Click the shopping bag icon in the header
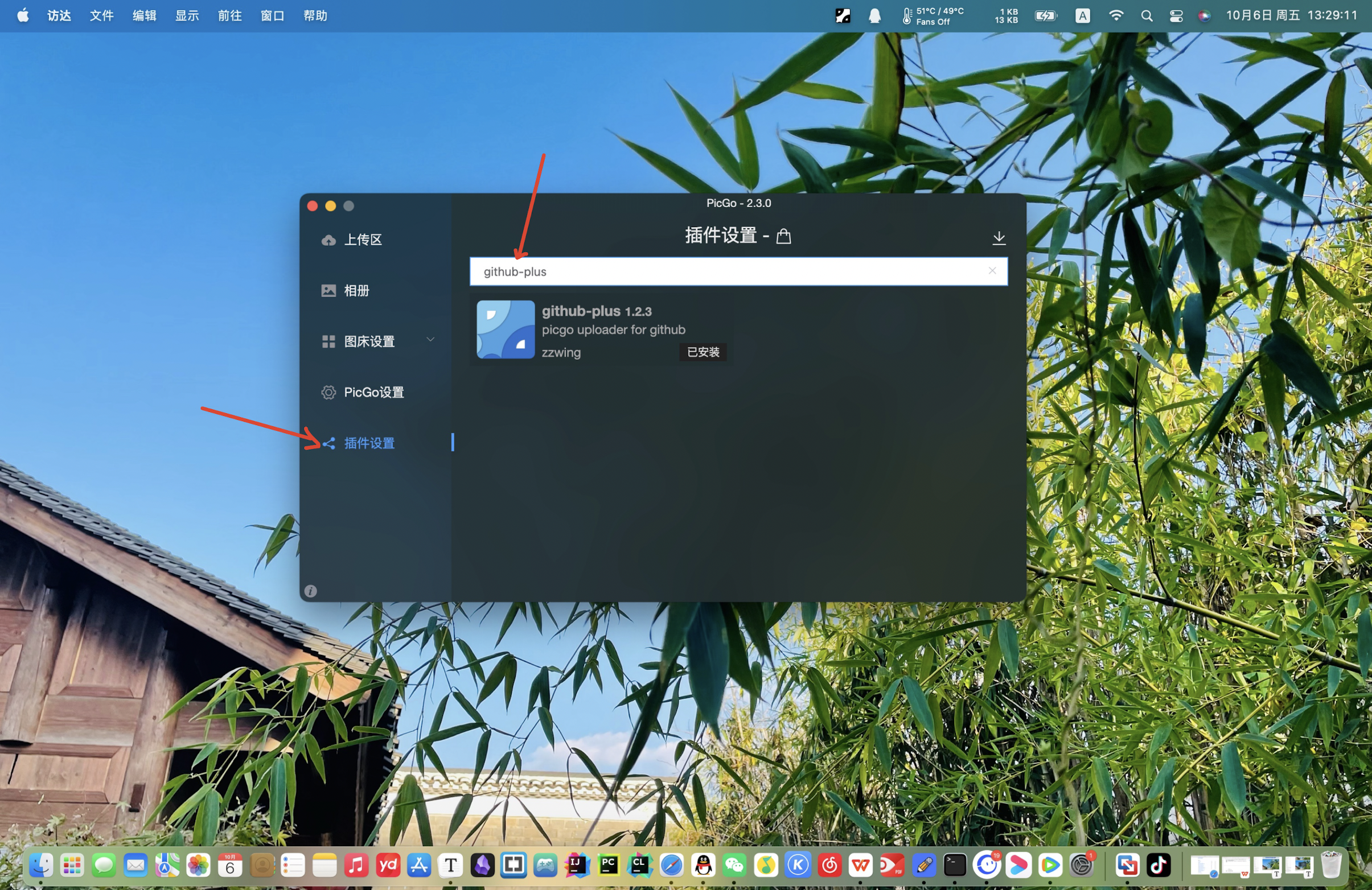Viewport: 1372px width, 890px height. tap(783, 236)
